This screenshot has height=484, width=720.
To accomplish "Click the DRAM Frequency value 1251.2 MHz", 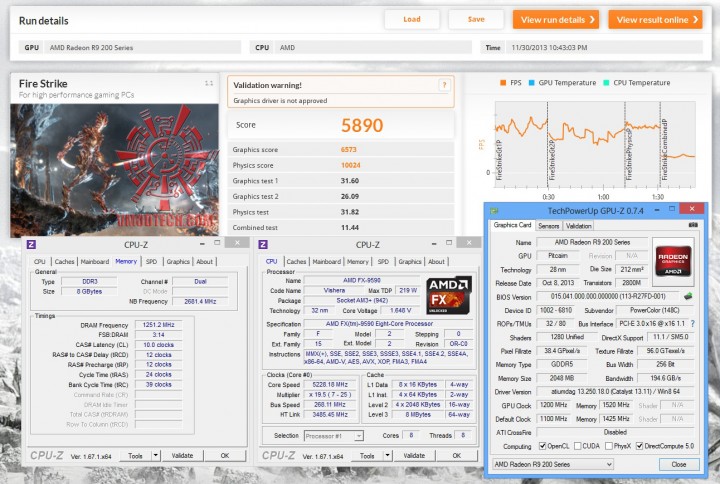I will pyautogui.click(x=158, y=325).
